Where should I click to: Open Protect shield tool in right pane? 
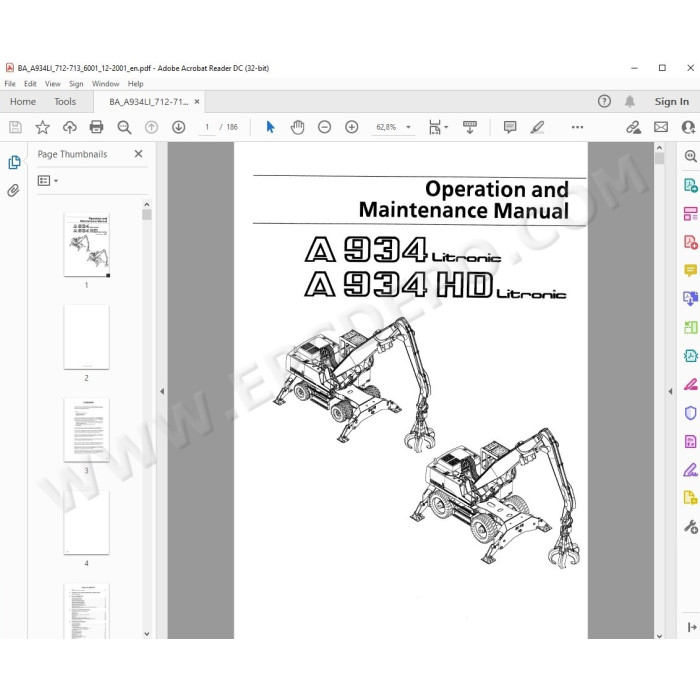691,412
